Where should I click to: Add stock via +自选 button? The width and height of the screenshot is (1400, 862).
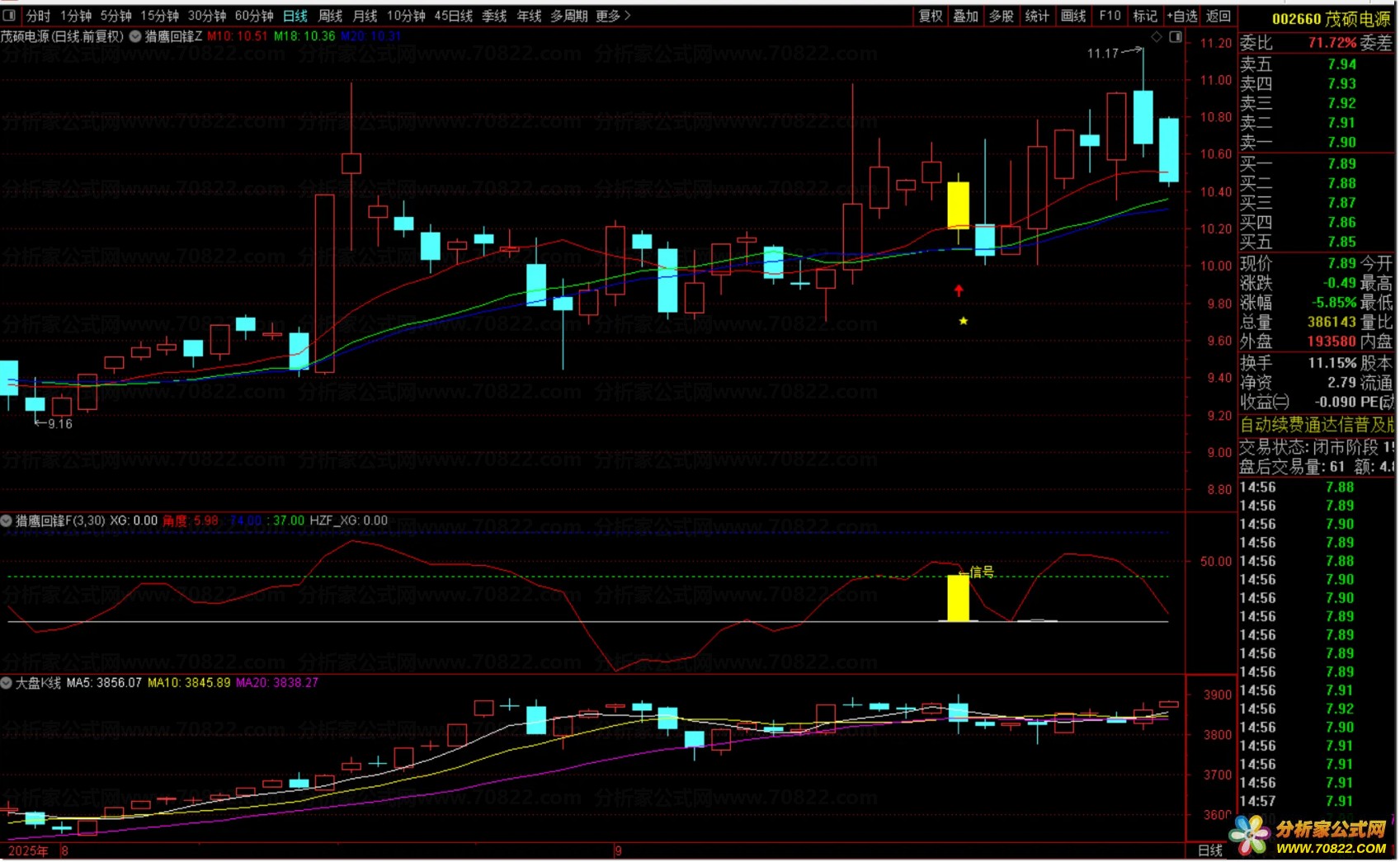[1182, 16]
